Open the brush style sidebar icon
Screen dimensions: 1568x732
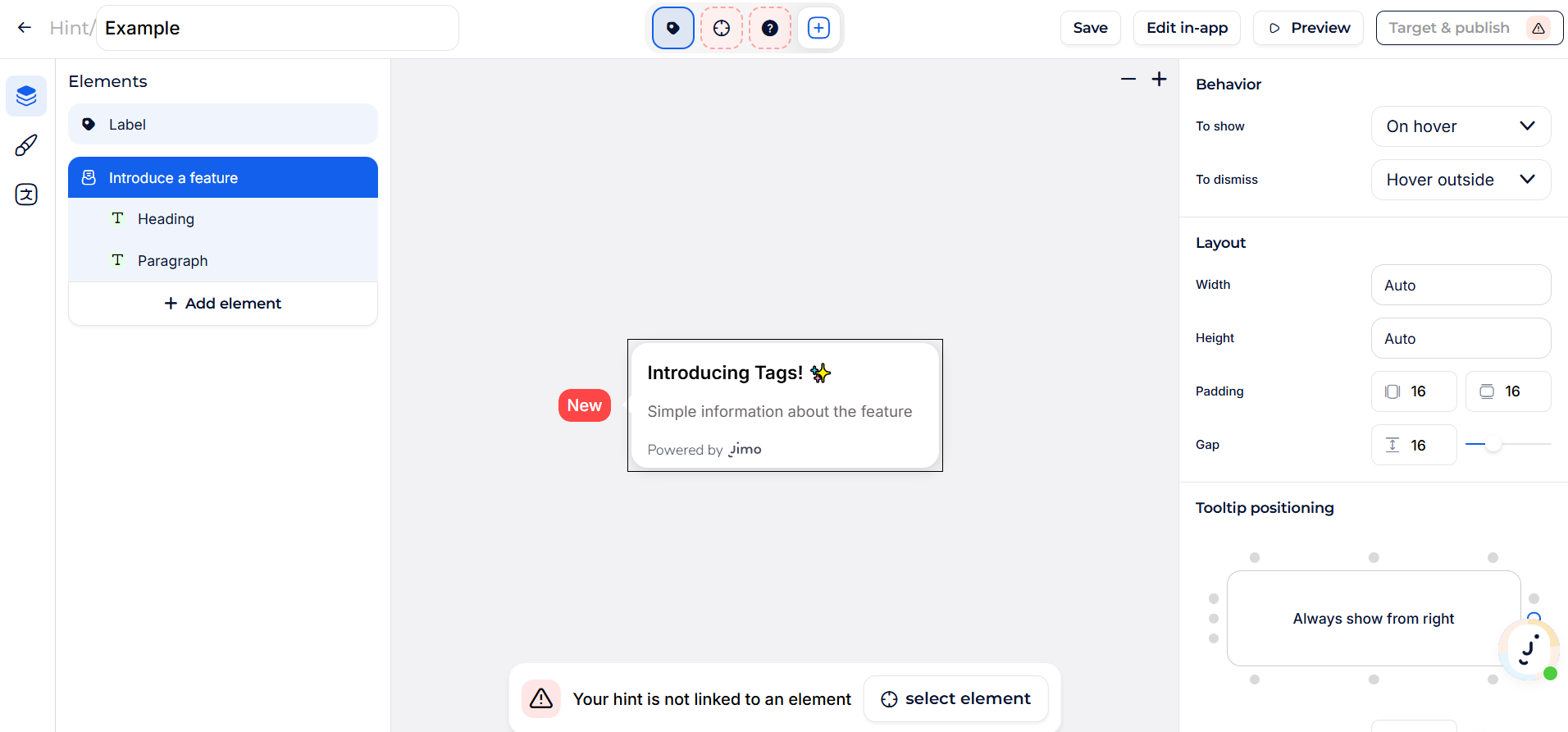pyautogui.click(x=26, y=145)
